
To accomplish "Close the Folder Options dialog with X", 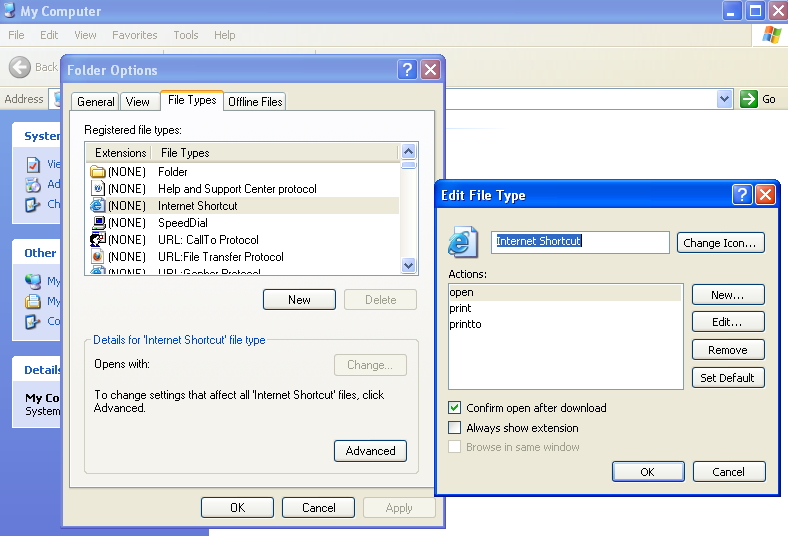I will [431, 70].
